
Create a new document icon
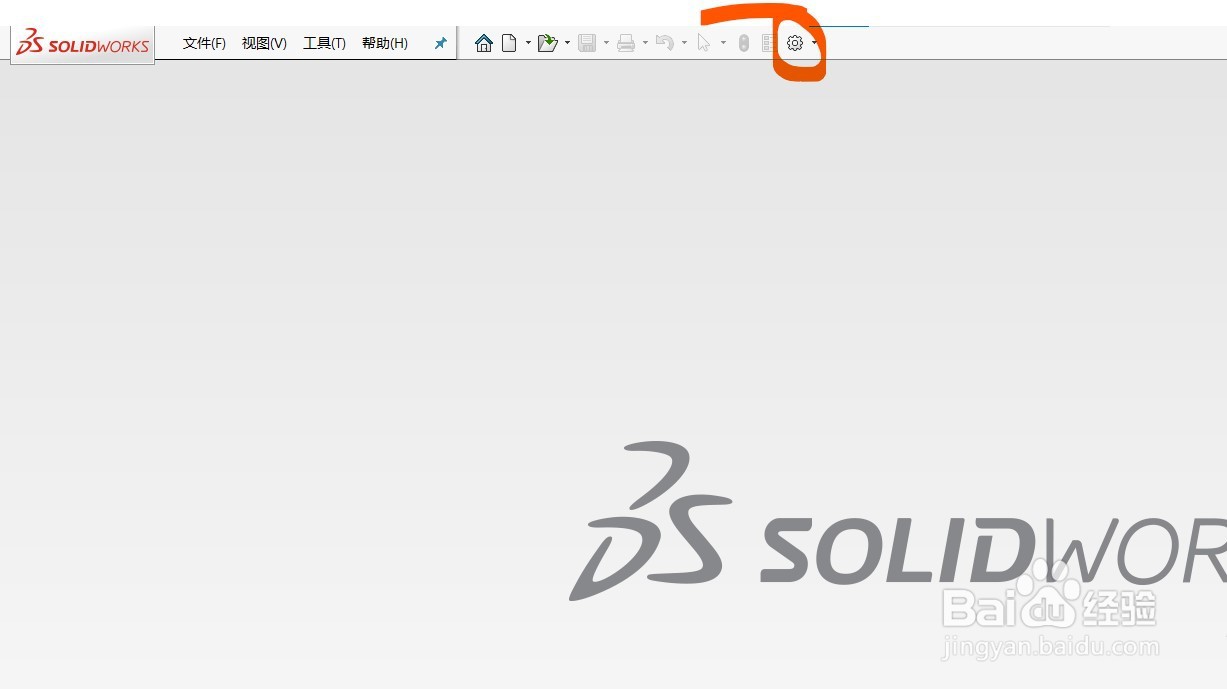pyautogui.click(x=509, y=43)
